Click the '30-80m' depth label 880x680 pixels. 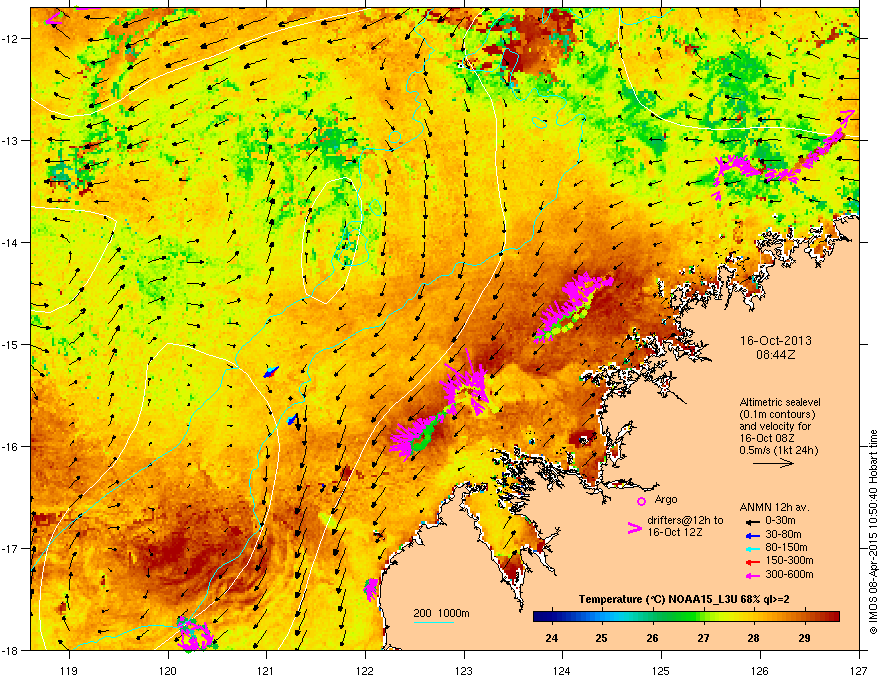pos(783,535)
